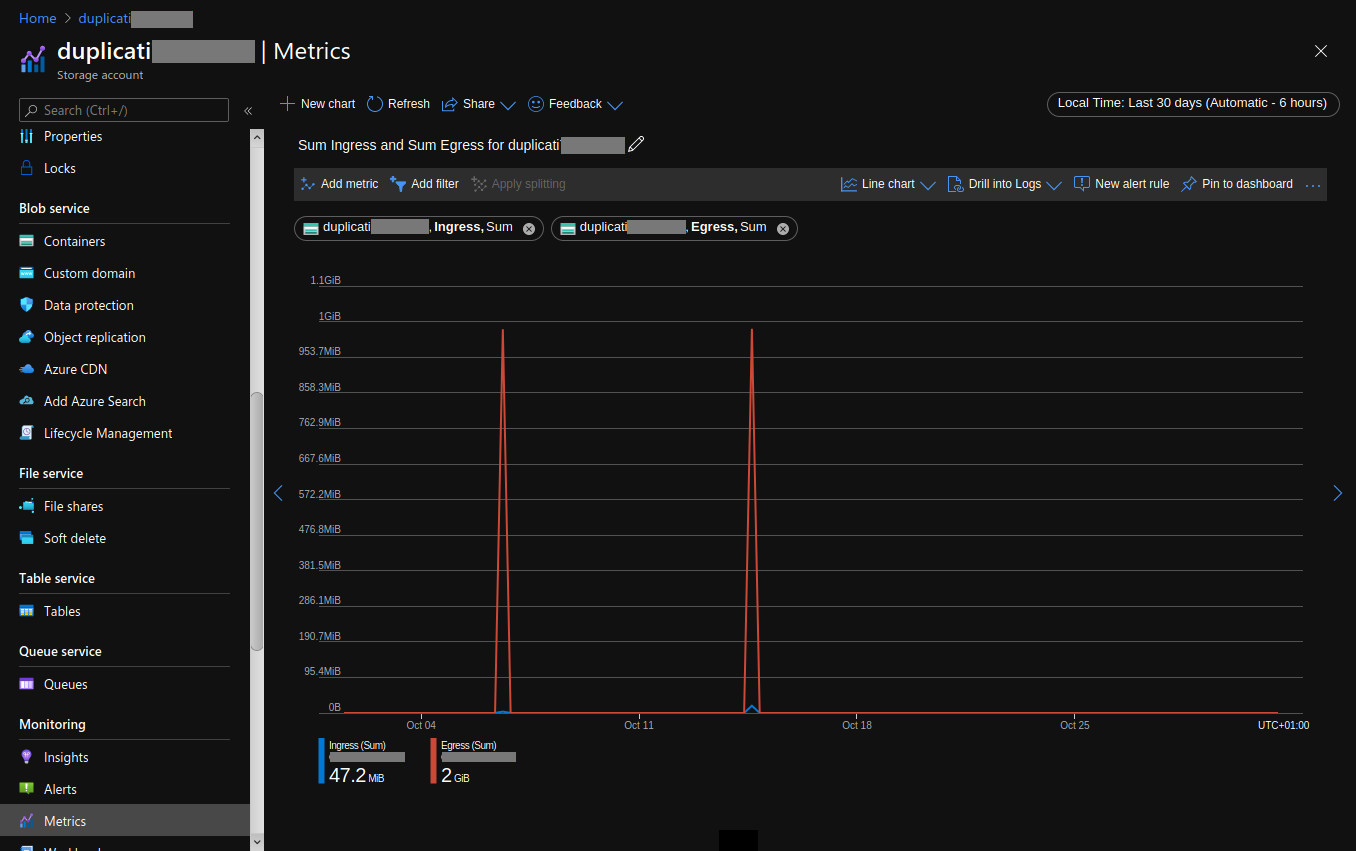This screenshot has height=851, width=1356.
Task: Click the sidebar scrollbar up arrow
Action: pos(257,136)
